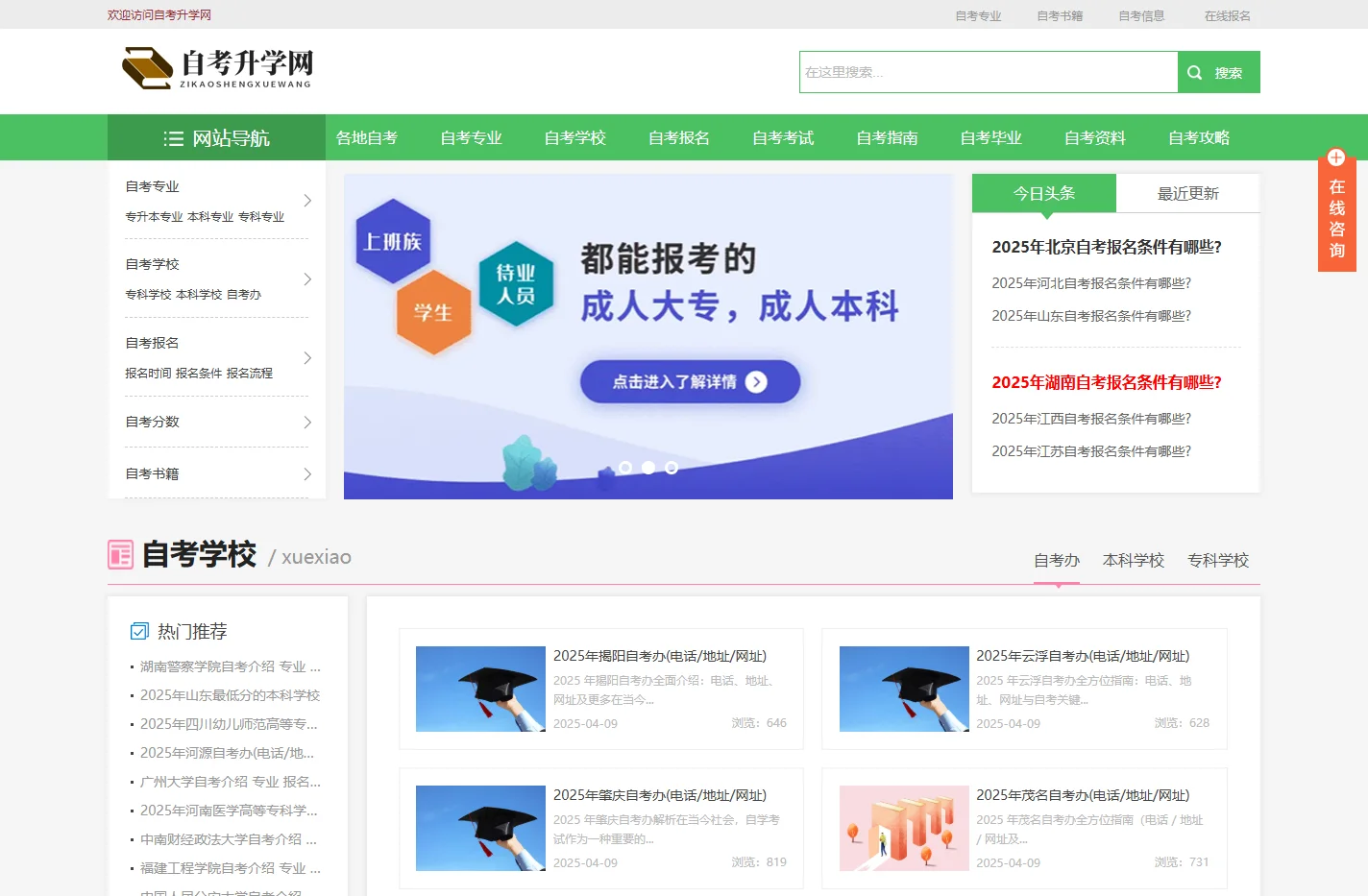Viewport: 1368px width, 896px height.
Task: Click the 自考学校 section heading icon
Action: [x=120, y=554]
